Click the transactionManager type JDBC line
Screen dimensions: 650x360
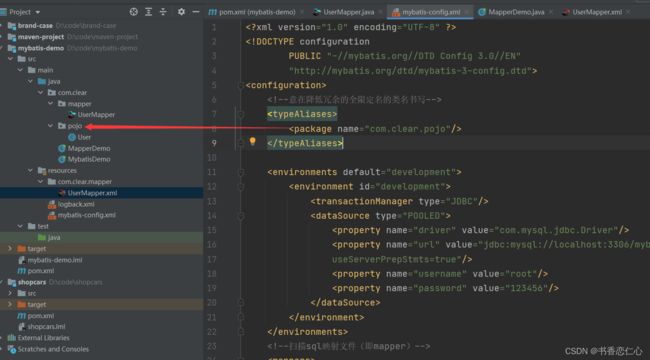point(399,201)
